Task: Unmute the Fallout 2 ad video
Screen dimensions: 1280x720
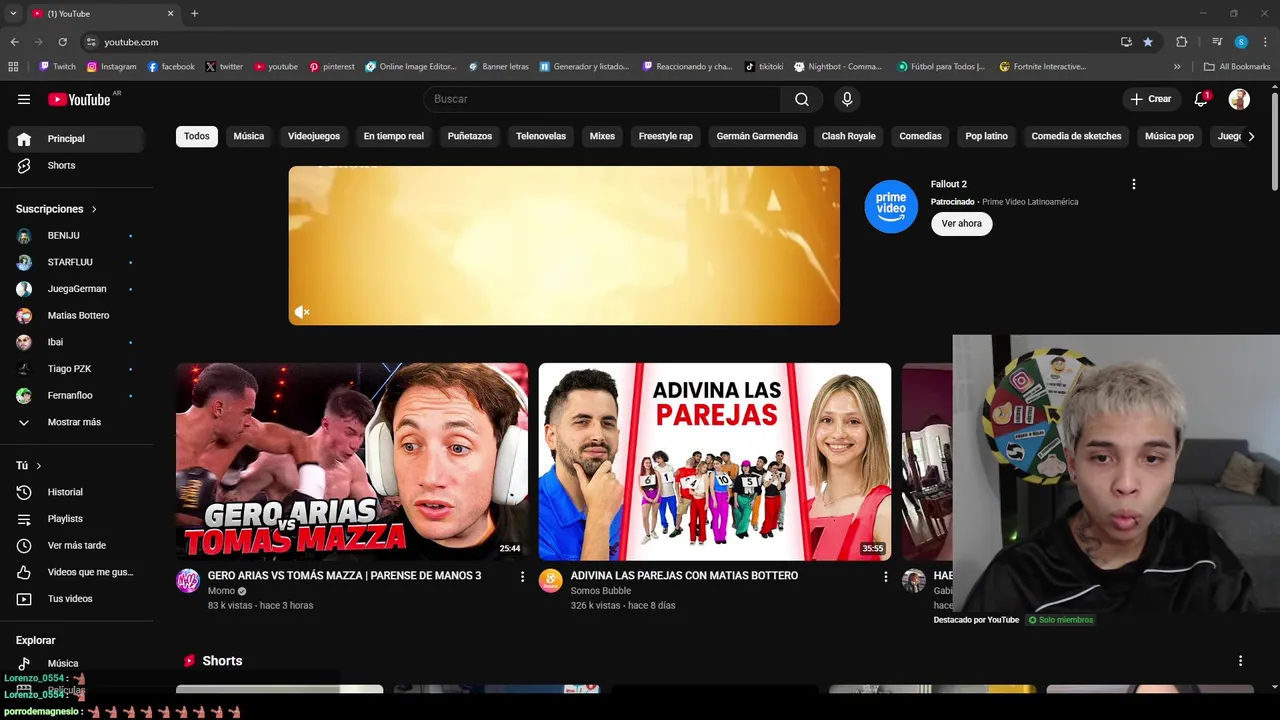Action: 301,312
